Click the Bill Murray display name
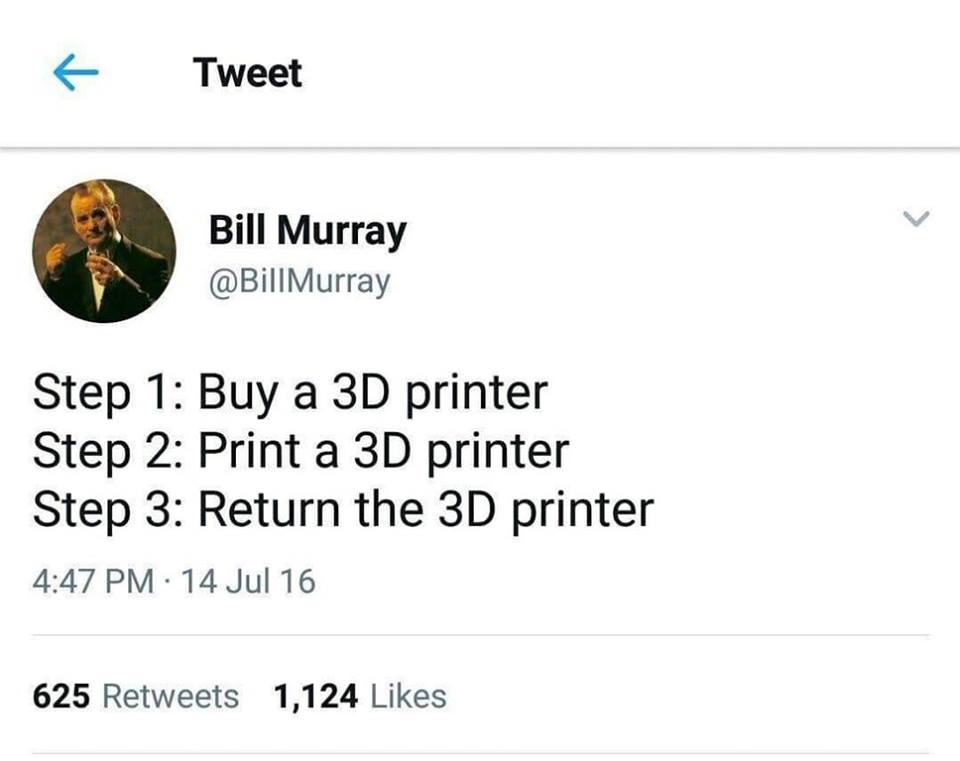 tap(308, 231)
